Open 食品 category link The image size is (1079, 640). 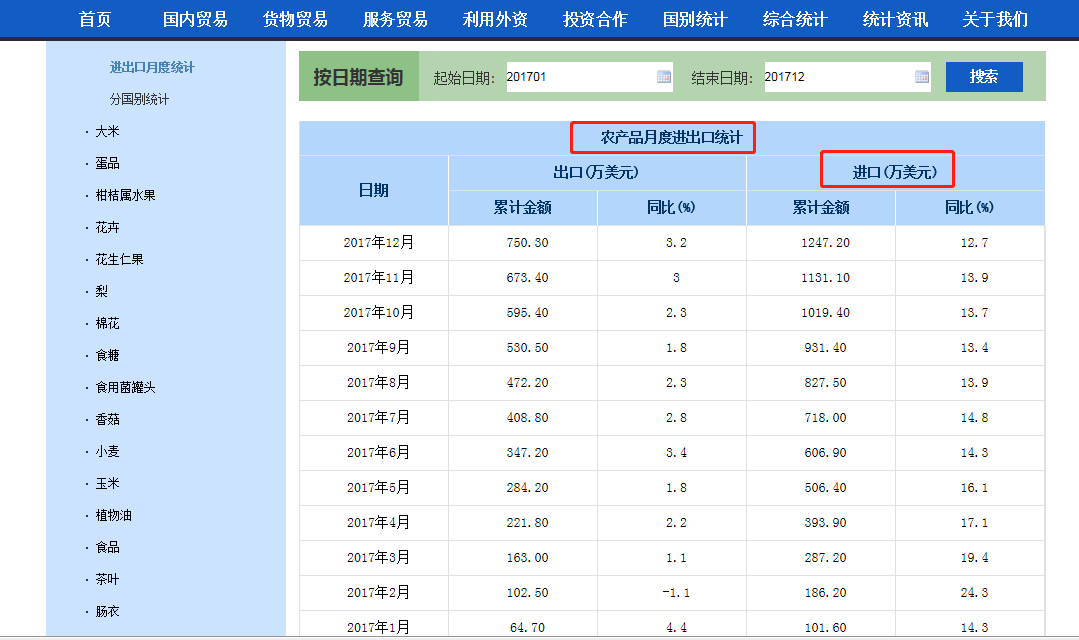107,547
